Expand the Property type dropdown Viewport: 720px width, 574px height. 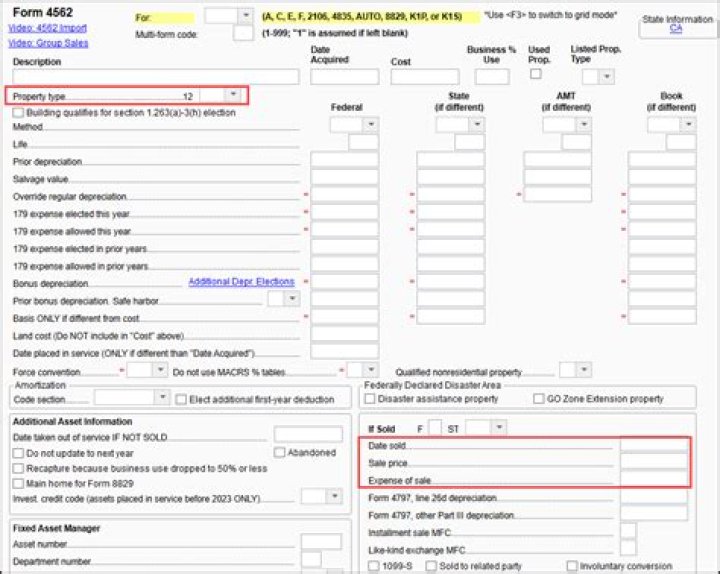coord(232,95)
